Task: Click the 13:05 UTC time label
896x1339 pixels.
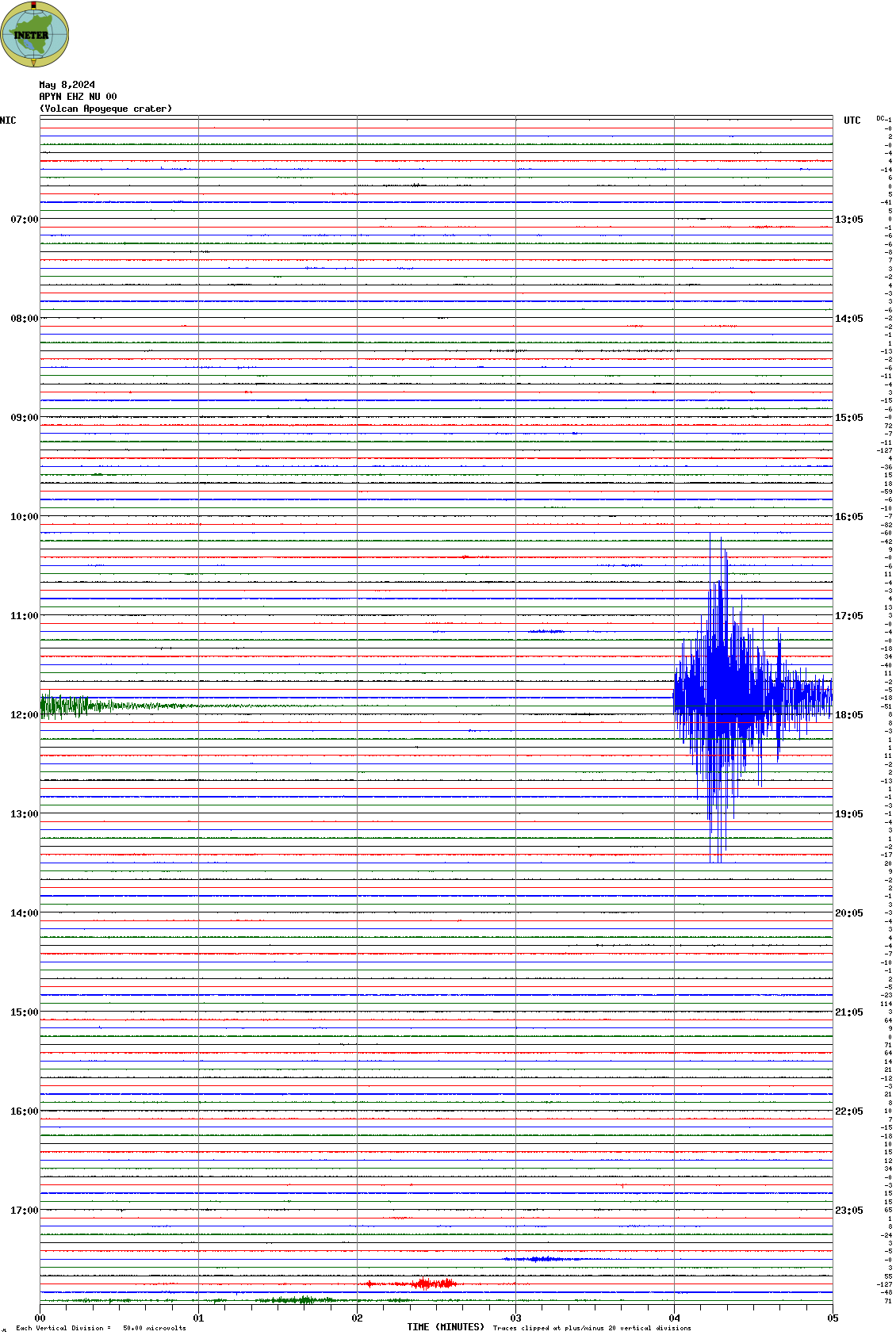Action: [848, 220]
